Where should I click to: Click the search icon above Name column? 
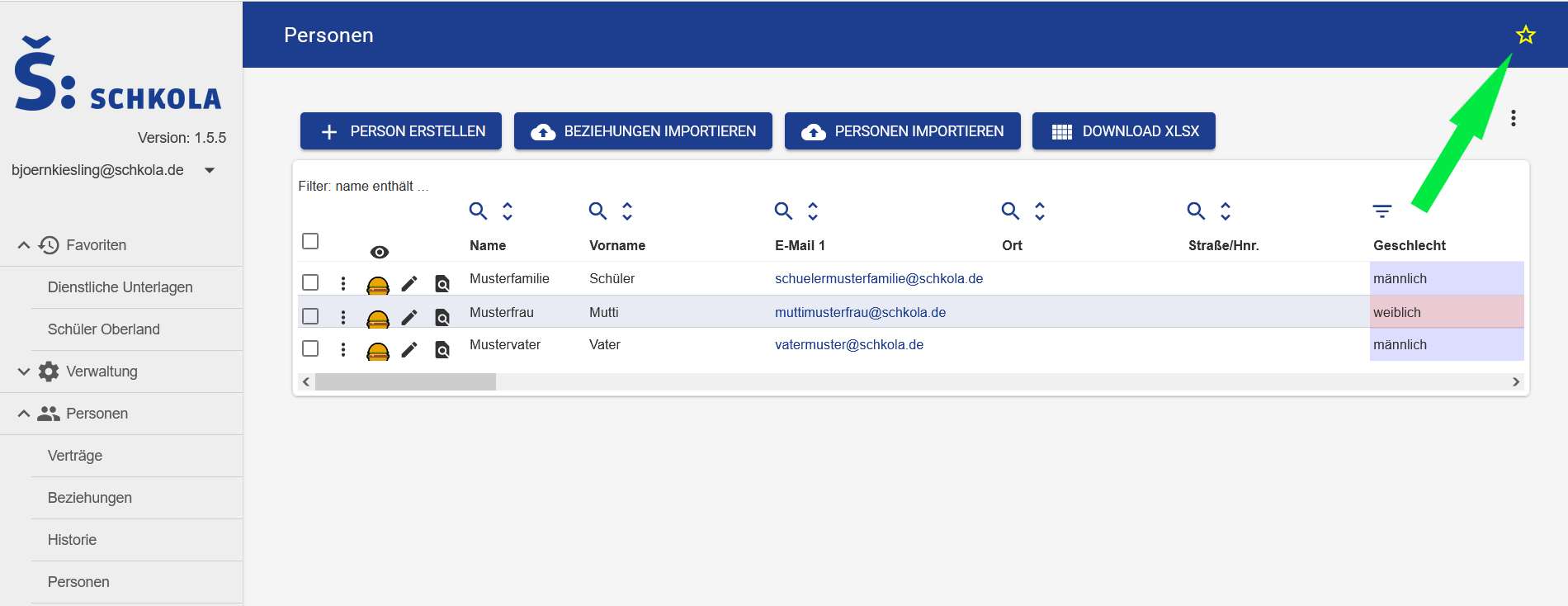(478, 211)
